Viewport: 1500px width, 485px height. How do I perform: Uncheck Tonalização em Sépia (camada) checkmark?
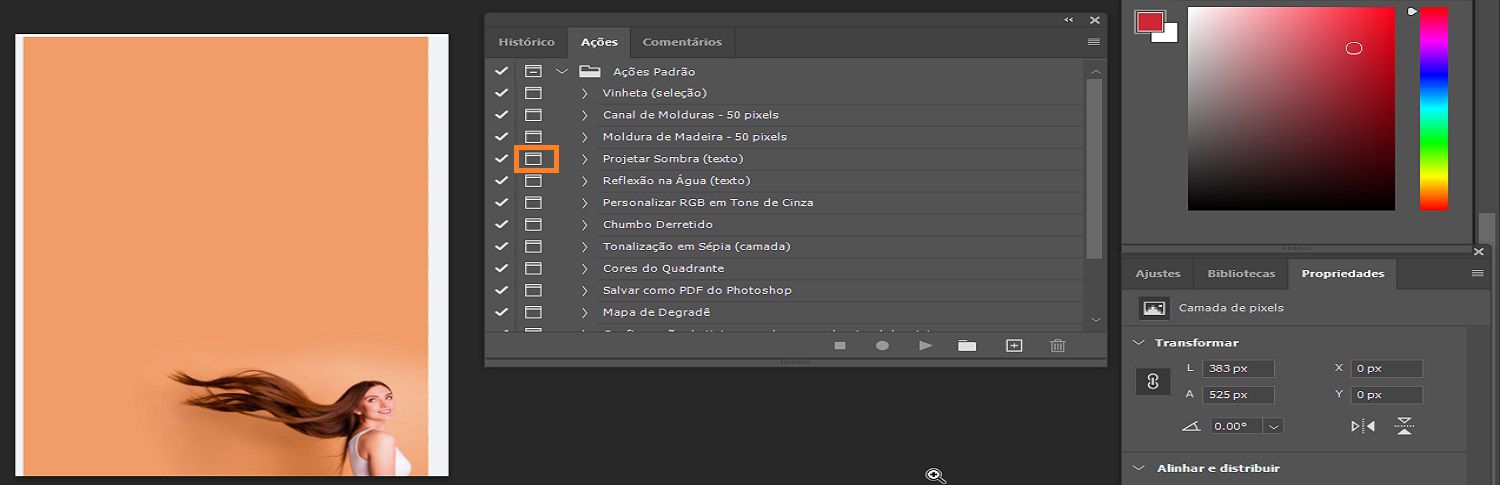coord(502,247)
